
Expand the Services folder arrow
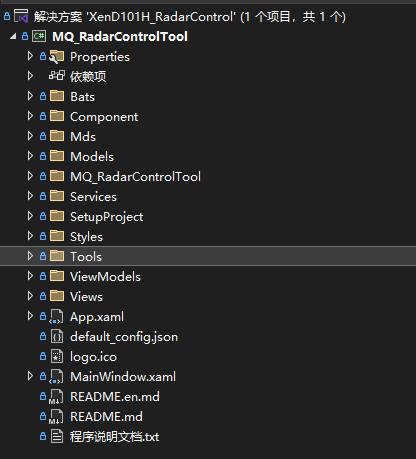(x=30, y=196)
